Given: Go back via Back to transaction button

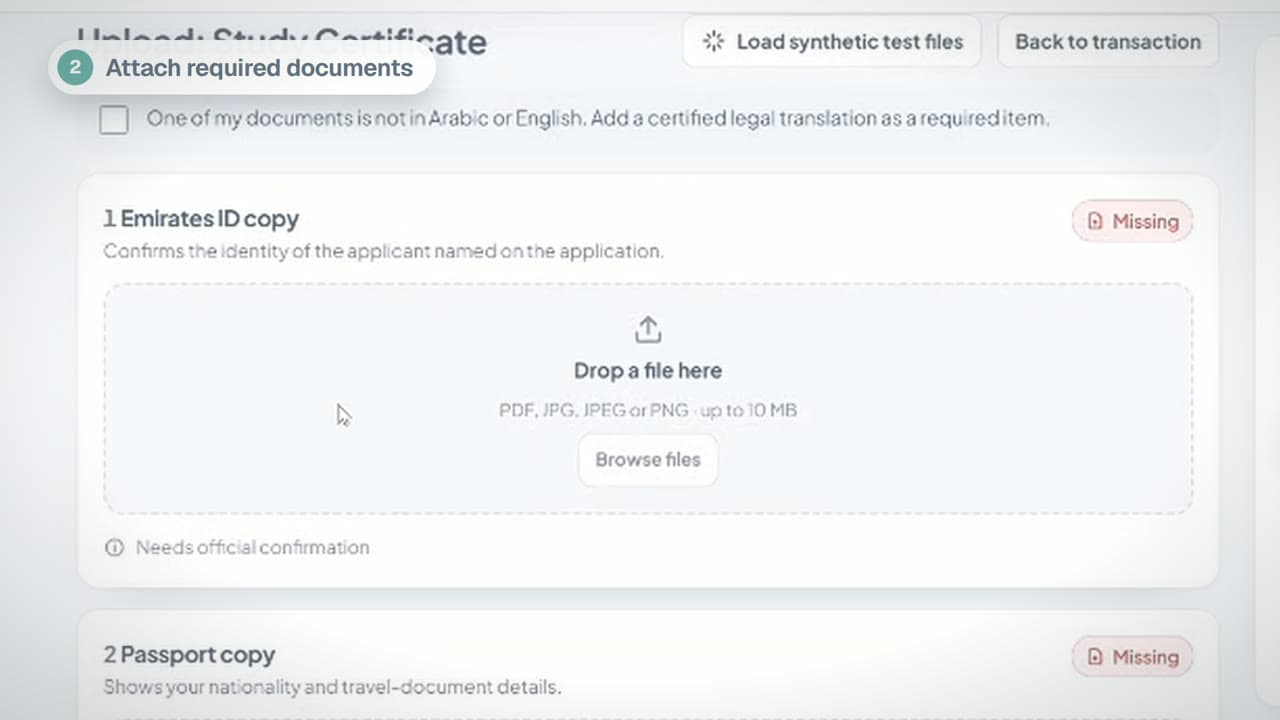Looking at the screenshot, I should (1108, 42).
